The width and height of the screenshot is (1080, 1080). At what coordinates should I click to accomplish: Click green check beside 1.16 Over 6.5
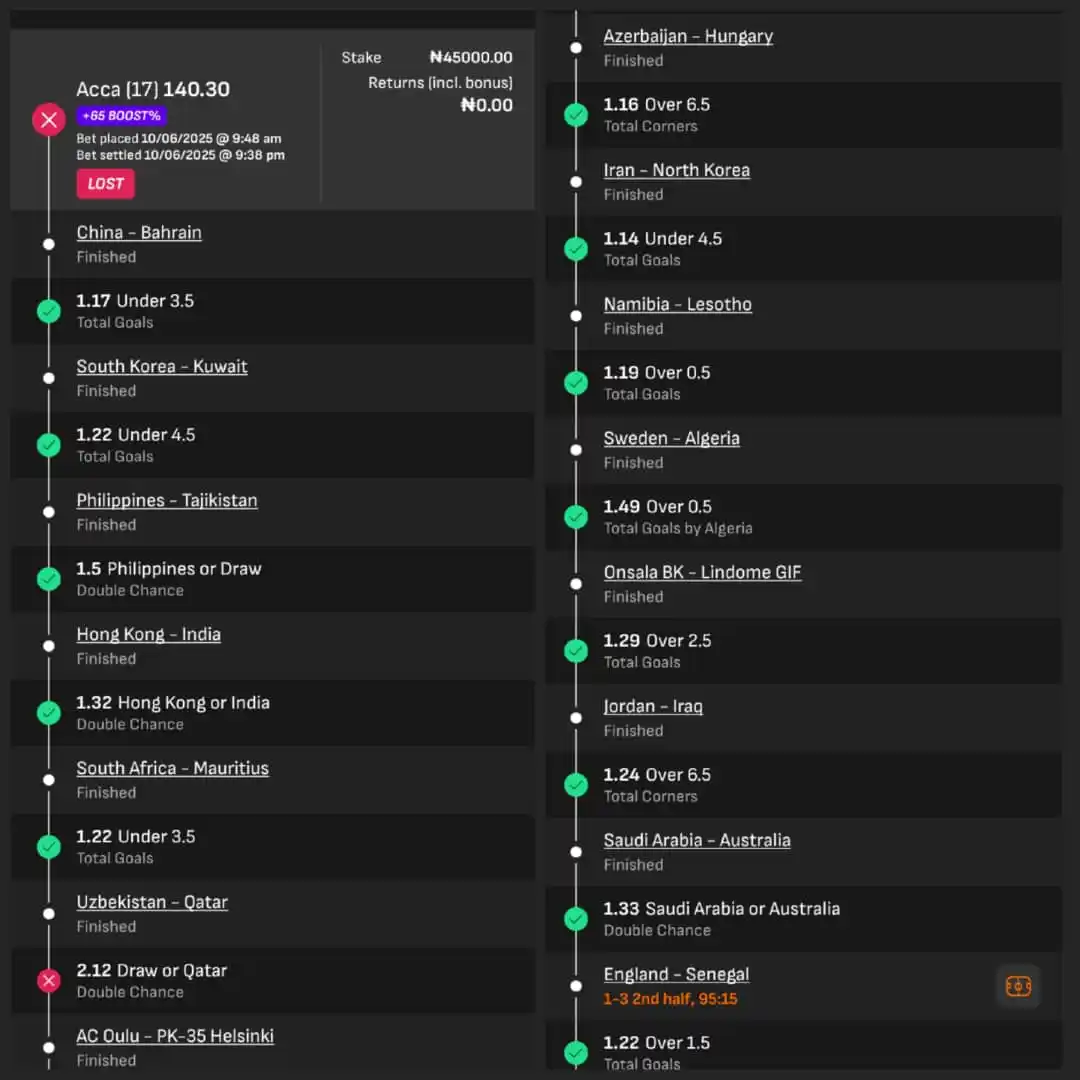[576, 115]
